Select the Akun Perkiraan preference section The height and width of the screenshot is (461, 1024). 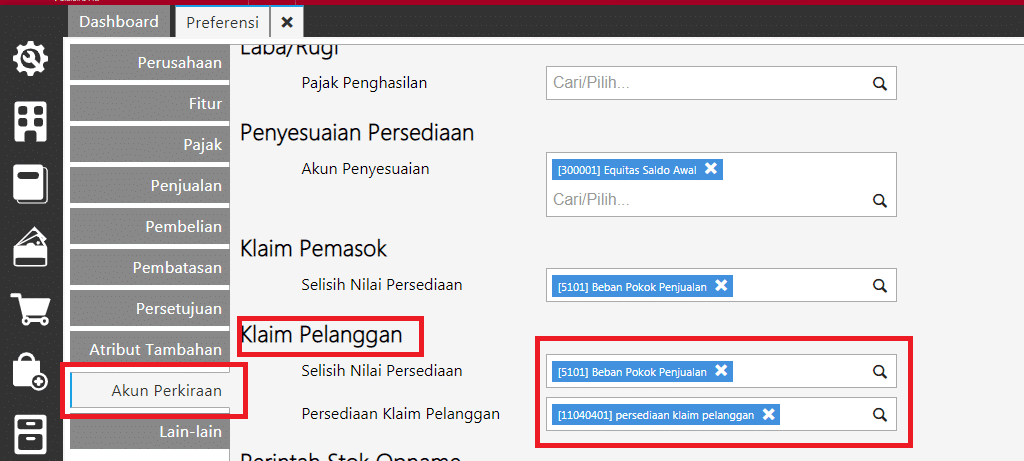[165, 391]
